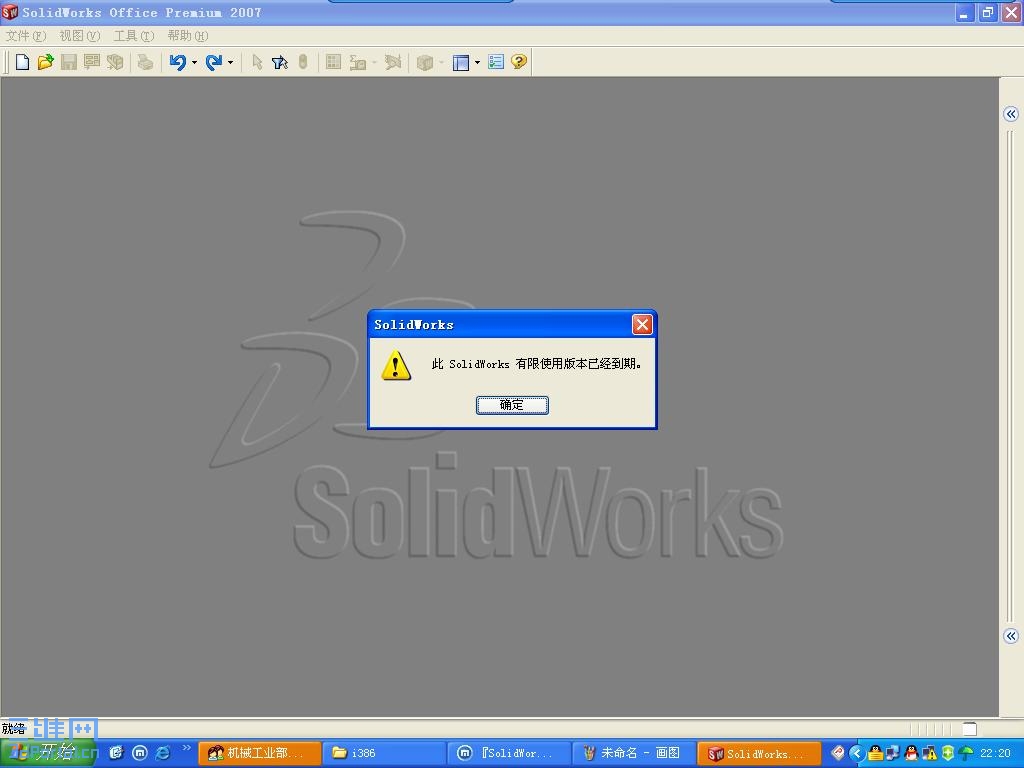The width and height of the screenshot is (1024, 768).
Task: Click the system clock 22:20
Action: 995,753
